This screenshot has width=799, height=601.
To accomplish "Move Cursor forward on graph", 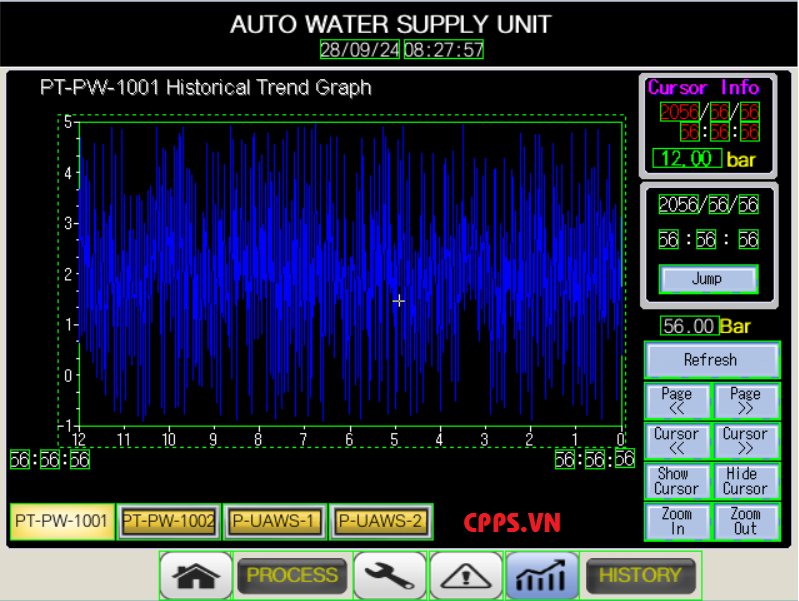I will pos(745,441).
